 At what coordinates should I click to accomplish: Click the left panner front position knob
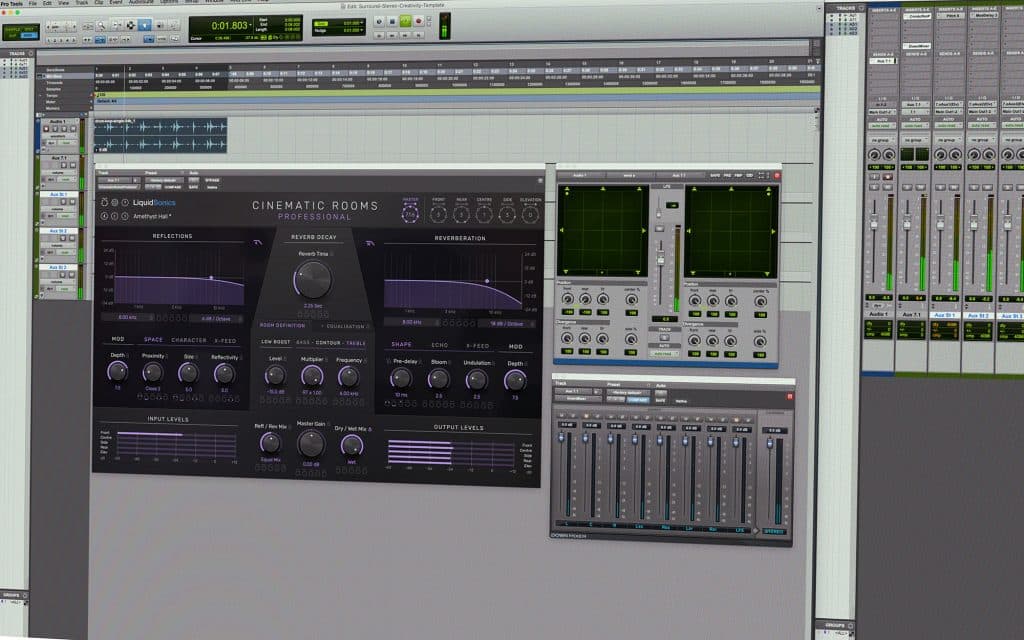tap(568, 299)
